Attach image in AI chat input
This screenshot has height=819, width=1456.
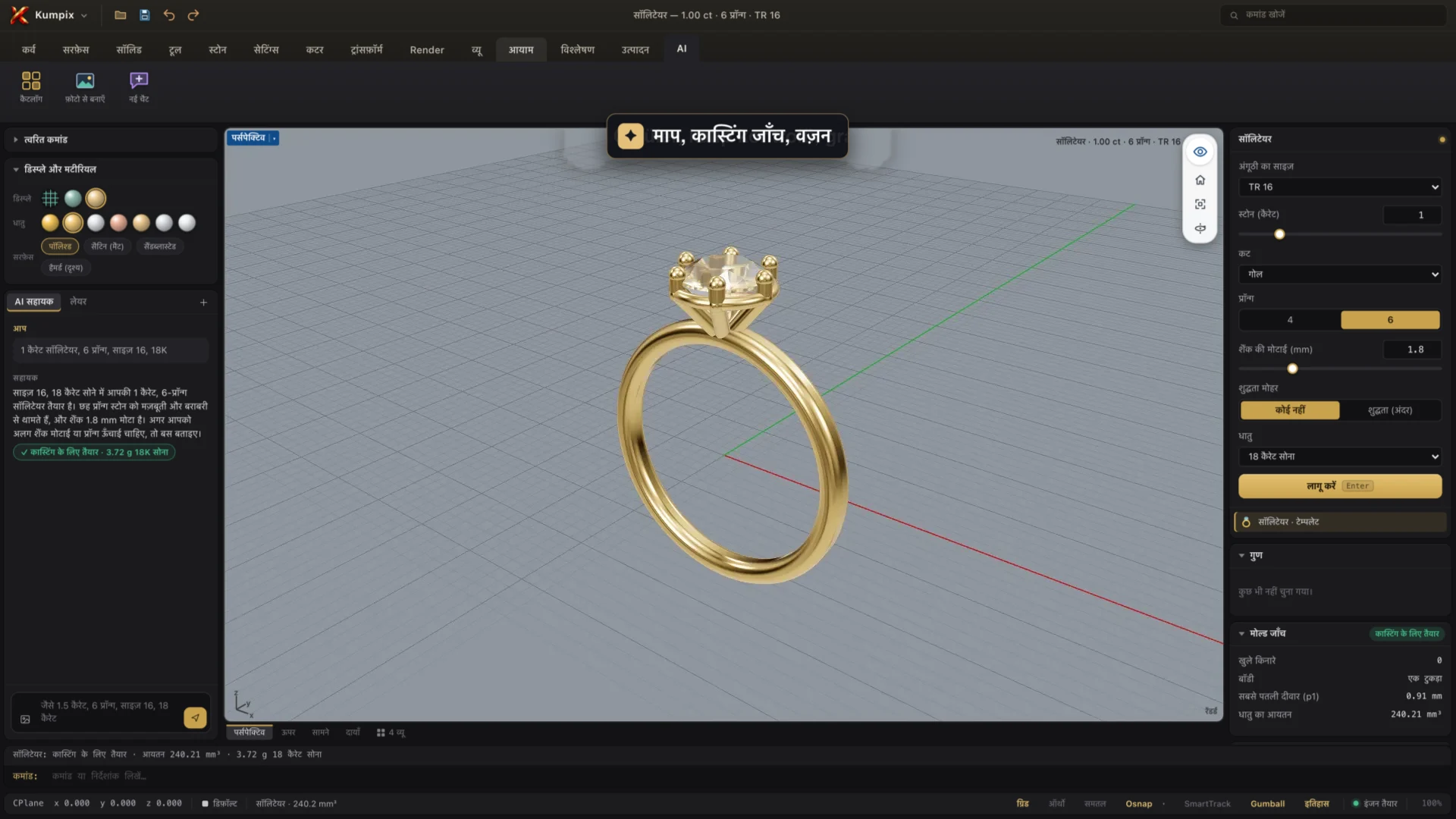tap(25, 719)
